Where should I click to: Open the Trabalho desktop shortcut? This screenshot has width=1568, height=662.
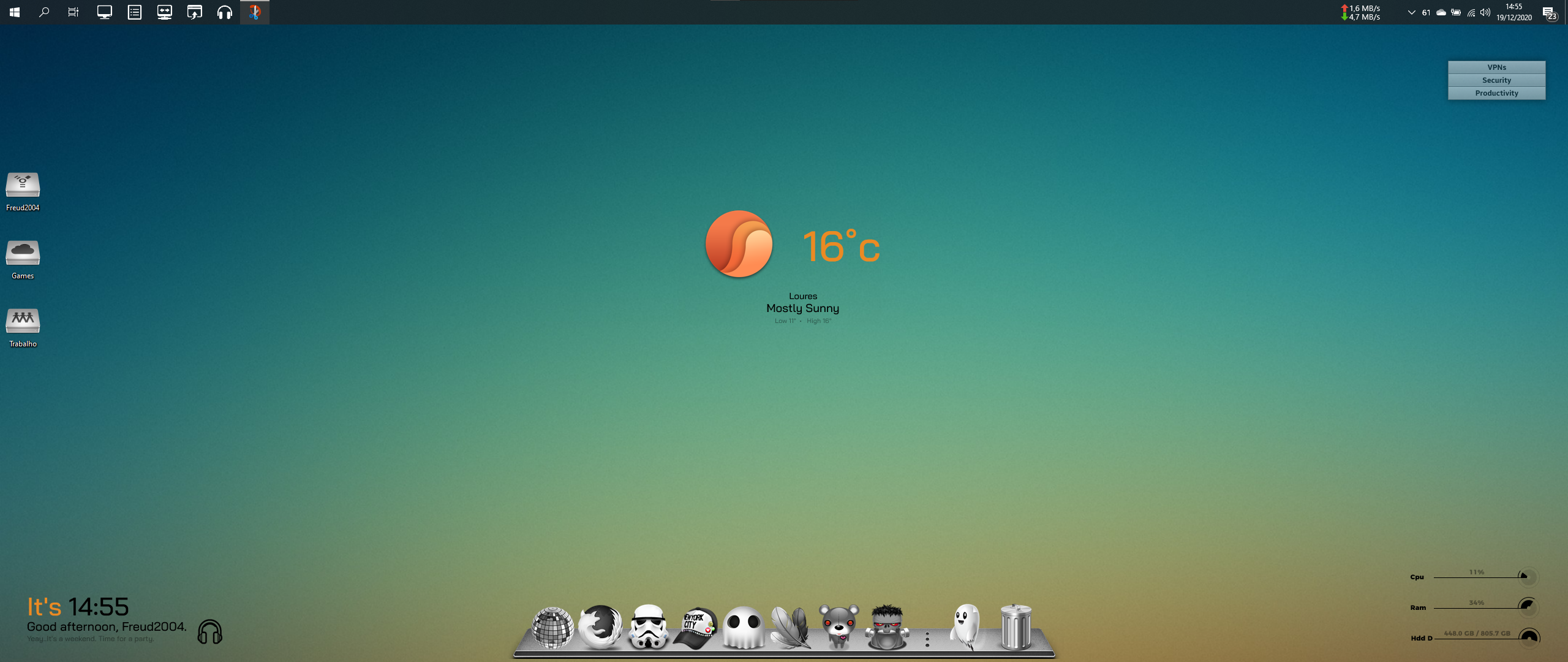(23, 321)
